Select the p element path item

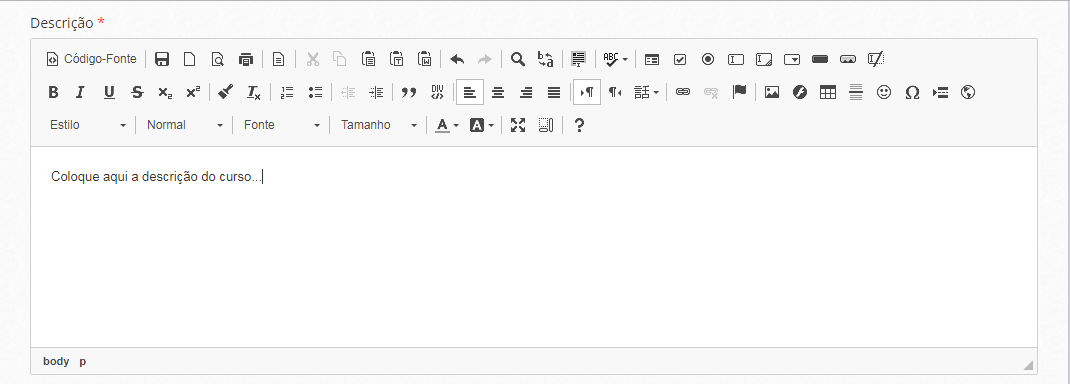[83, 361]
